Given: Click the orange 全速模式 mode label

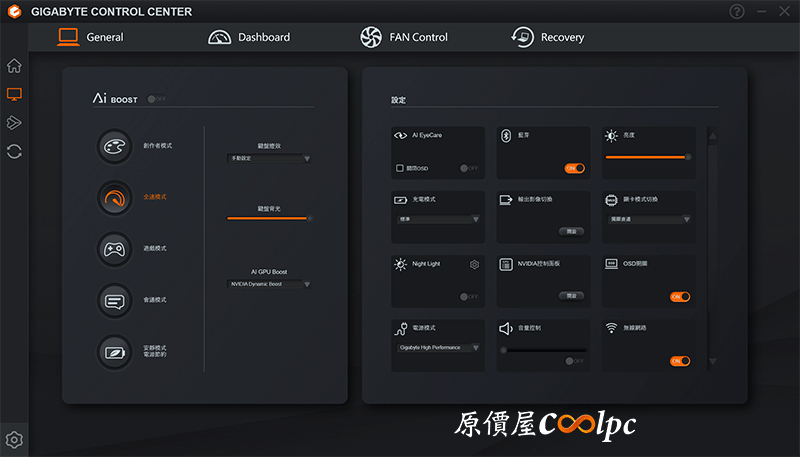Looking at the screenshot, I should (x=155, y=197).
